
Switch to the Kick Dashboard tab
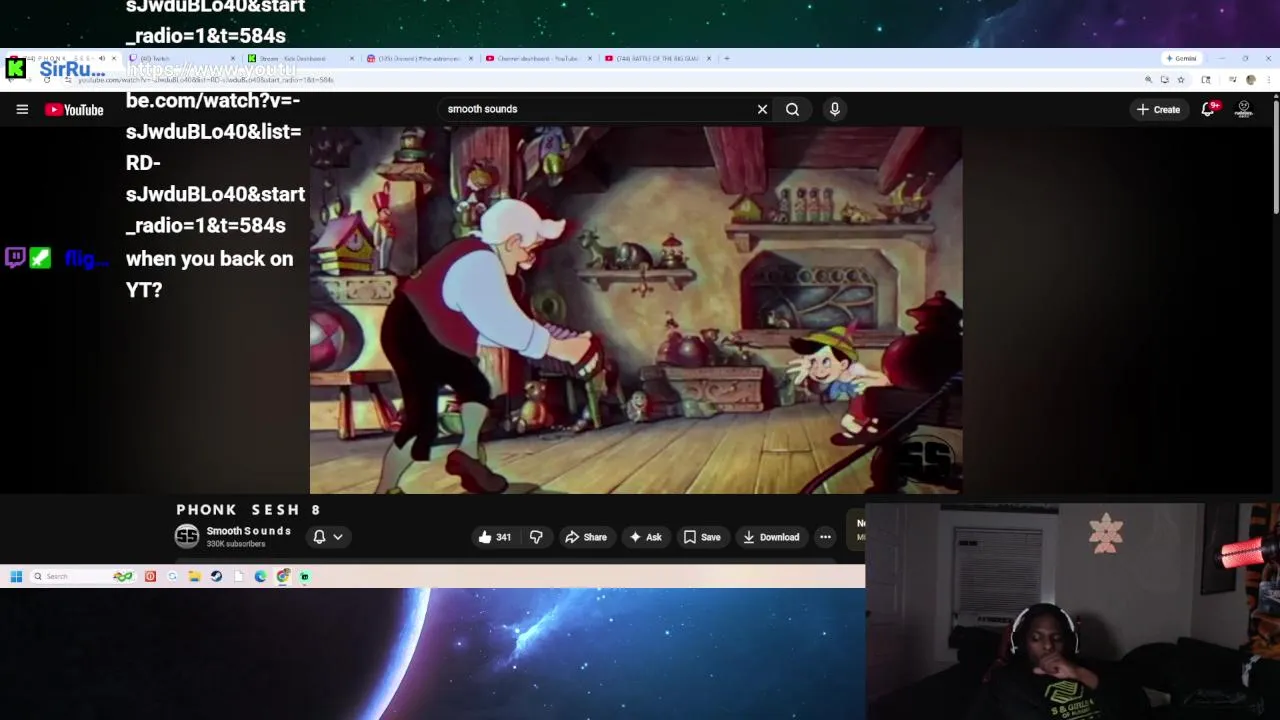[300, 58]
